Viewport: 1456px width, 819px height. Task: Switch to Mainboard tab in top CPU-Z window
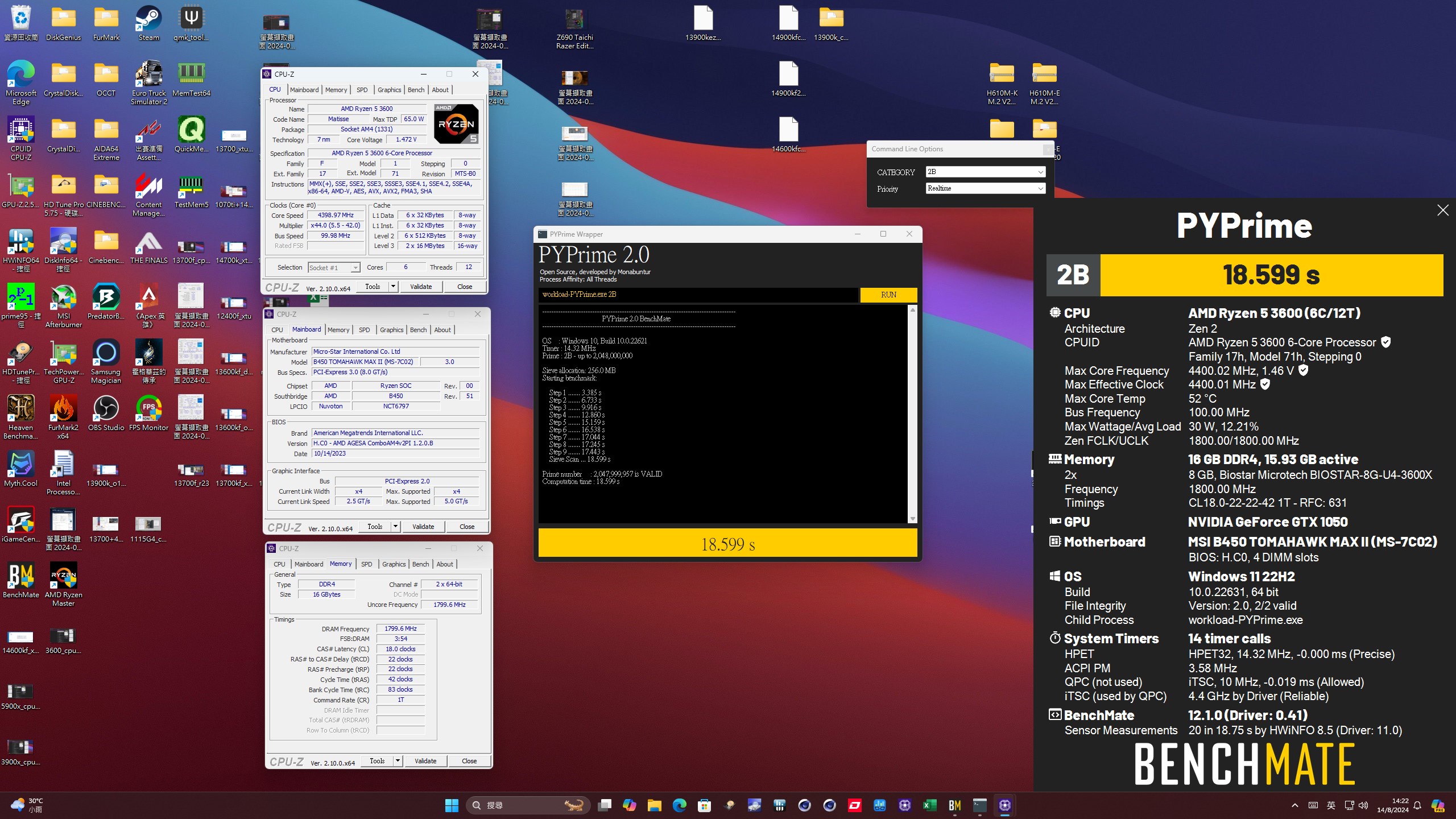point(304,90)
